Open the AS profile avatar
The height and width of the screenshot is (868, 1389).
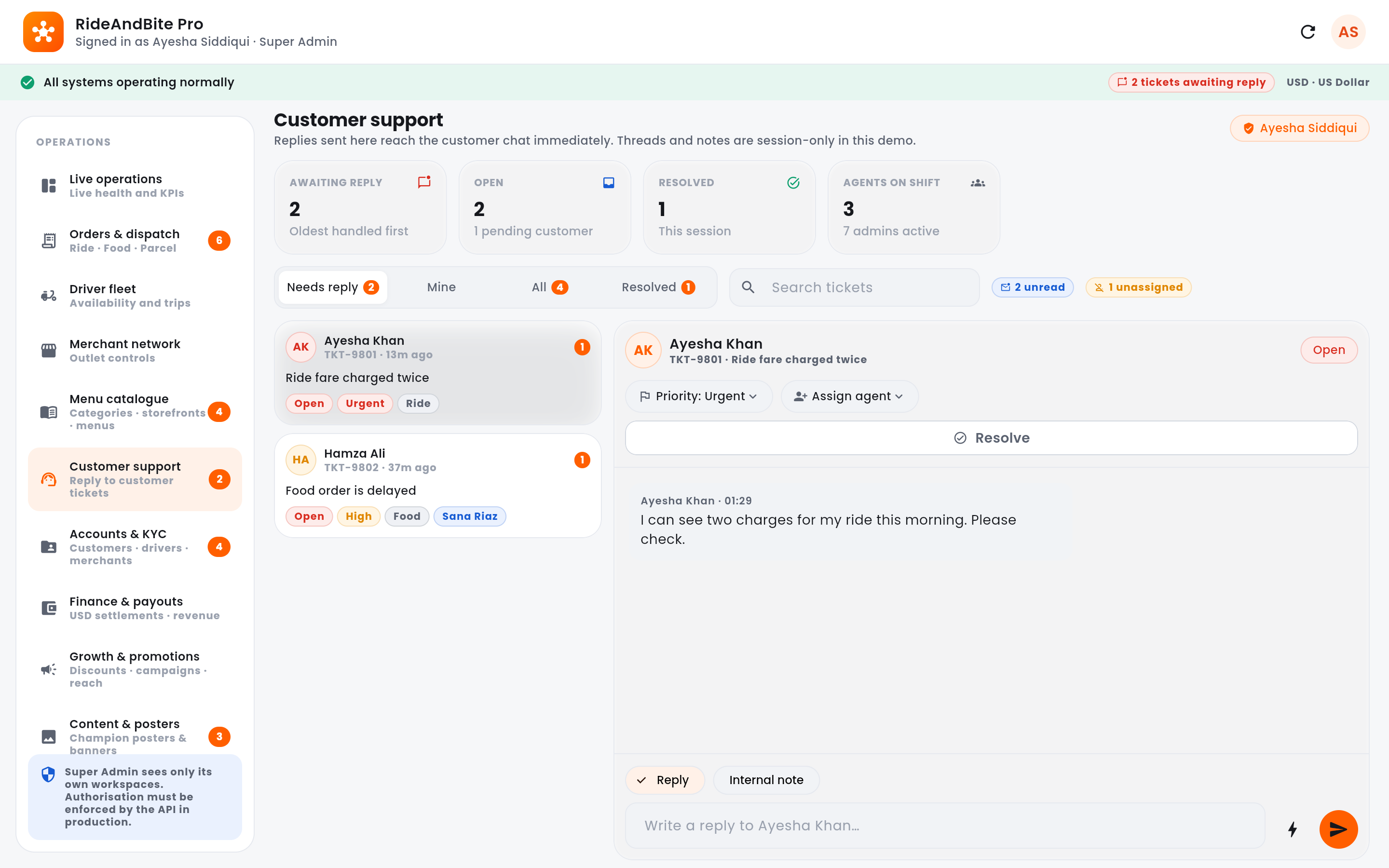point(1348,31)
